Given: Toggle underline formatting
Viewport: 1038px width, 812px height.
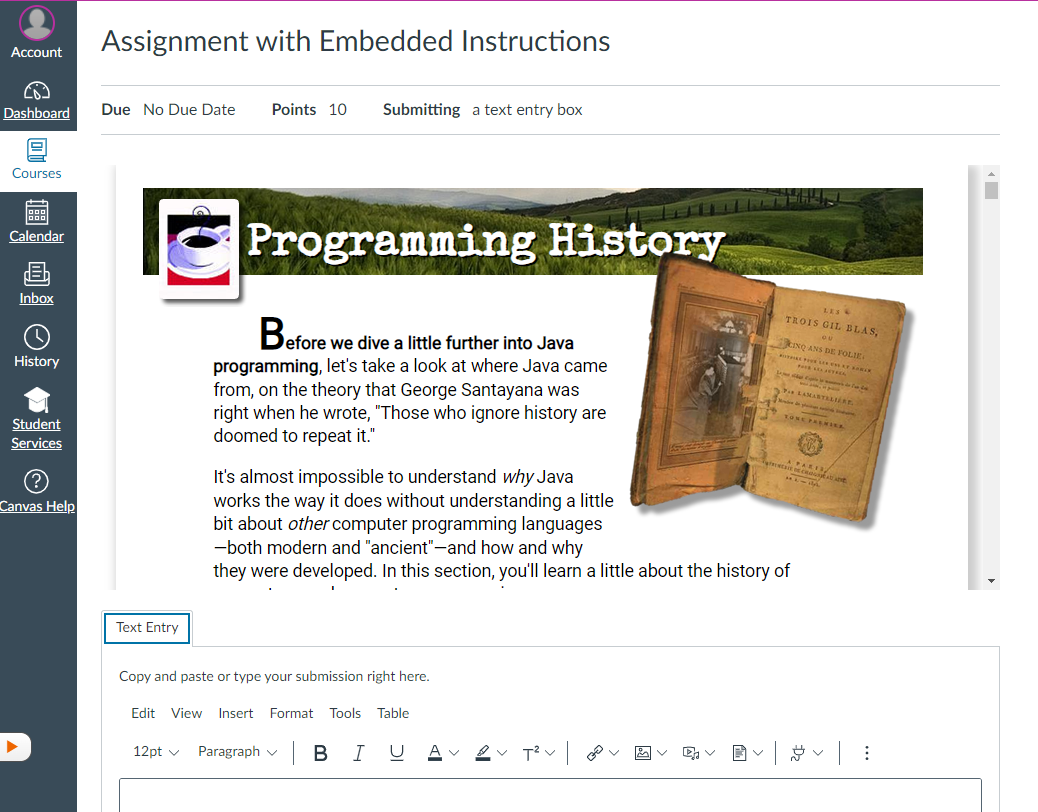Looking at the screenshot, I should point(397,753).
